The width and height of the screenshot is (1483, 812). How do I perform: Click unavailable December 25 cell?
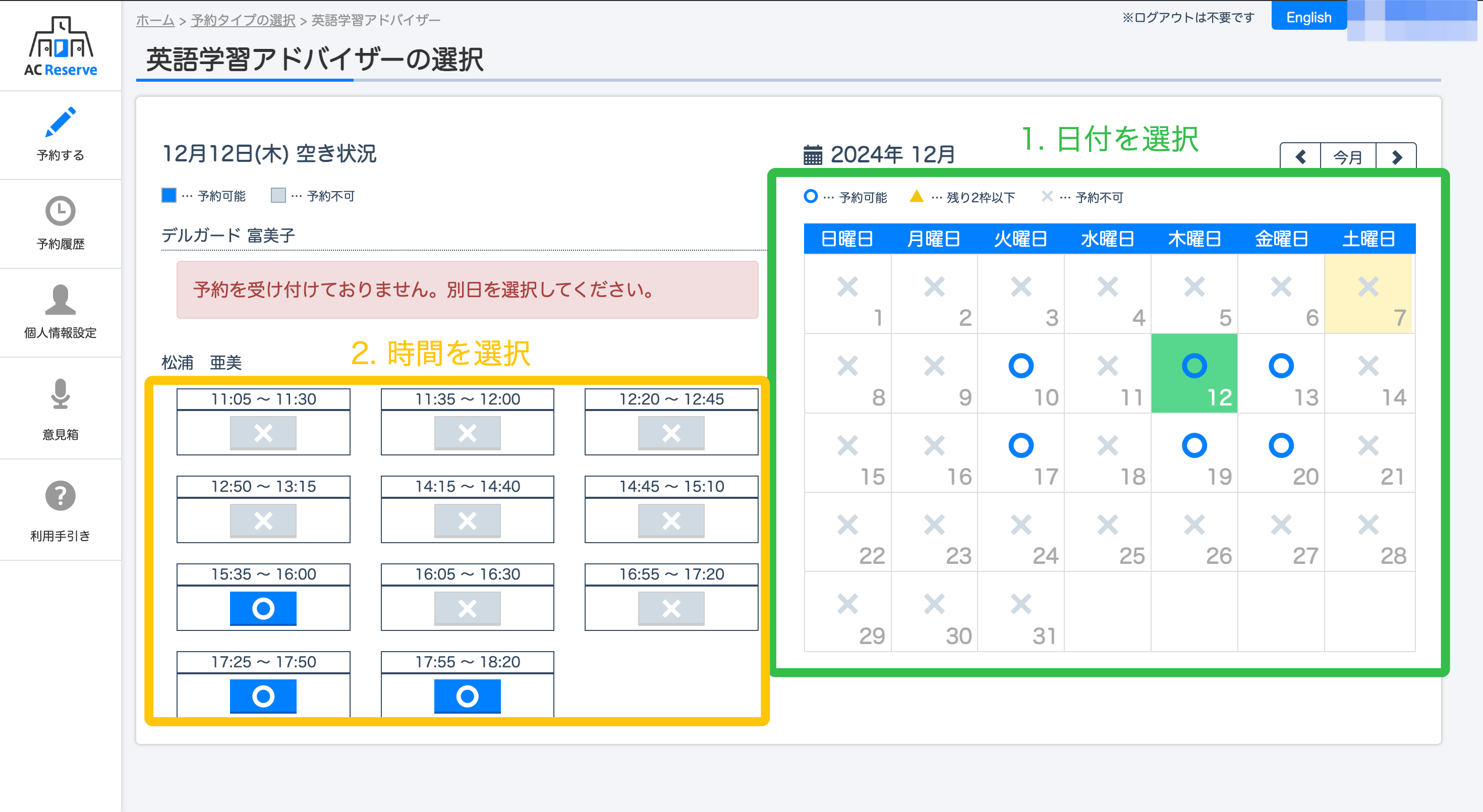(1108, 532)
